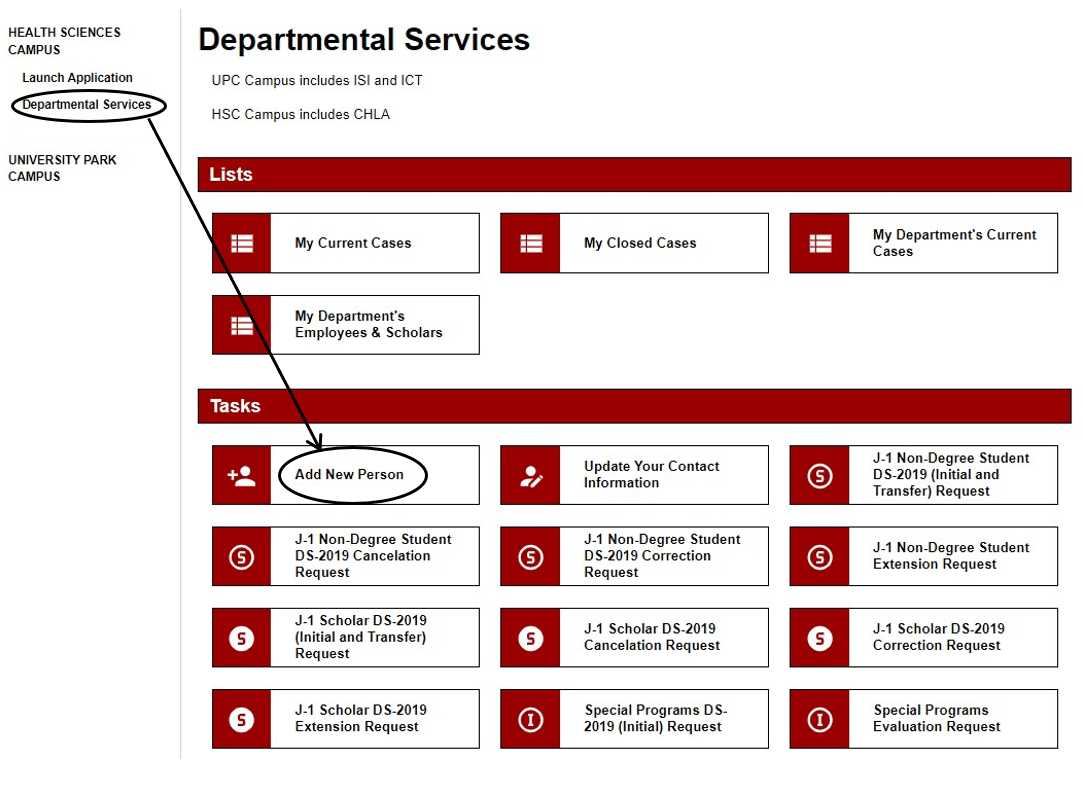The height and width of the screenshot is (791, 1083).
Task: Click icon beside J-1 Non-Degree Student Extension Request
Action: 820,557
